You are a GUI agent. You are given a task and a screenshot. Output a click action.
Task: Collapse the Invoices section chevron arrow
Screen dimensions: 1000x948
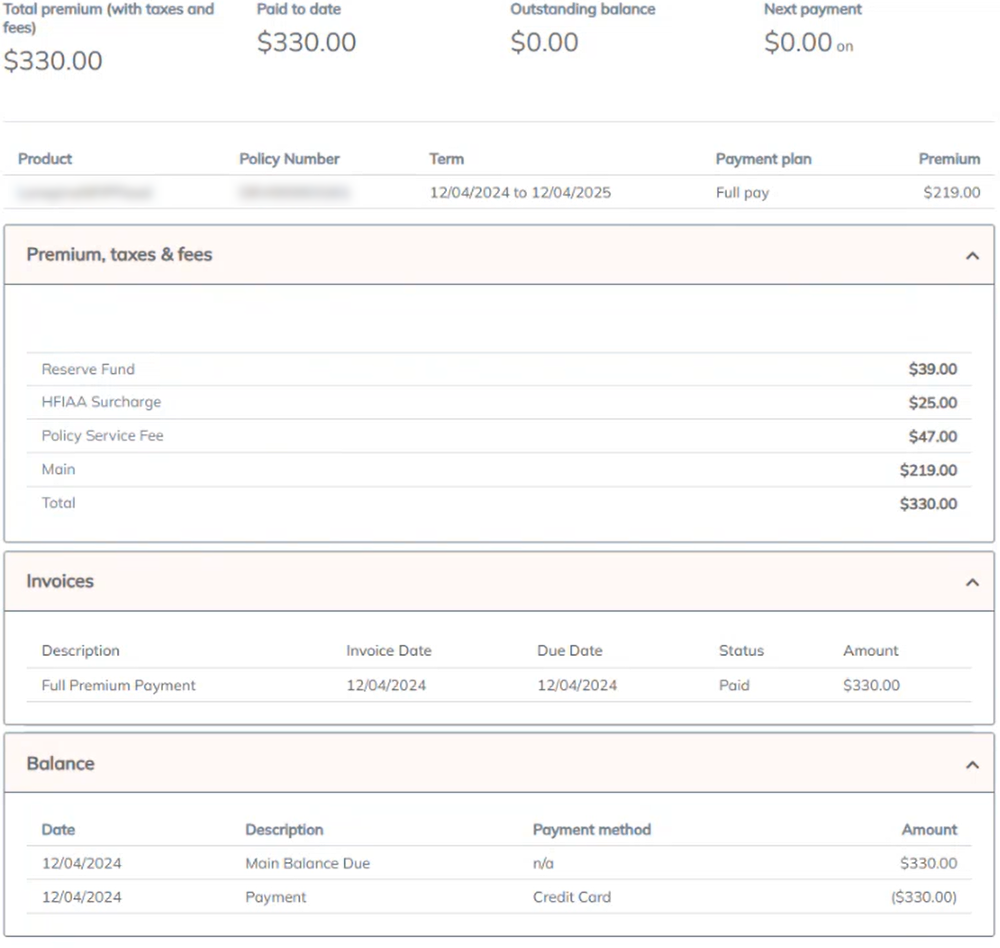pyautogui.click(x=972, y=582)
